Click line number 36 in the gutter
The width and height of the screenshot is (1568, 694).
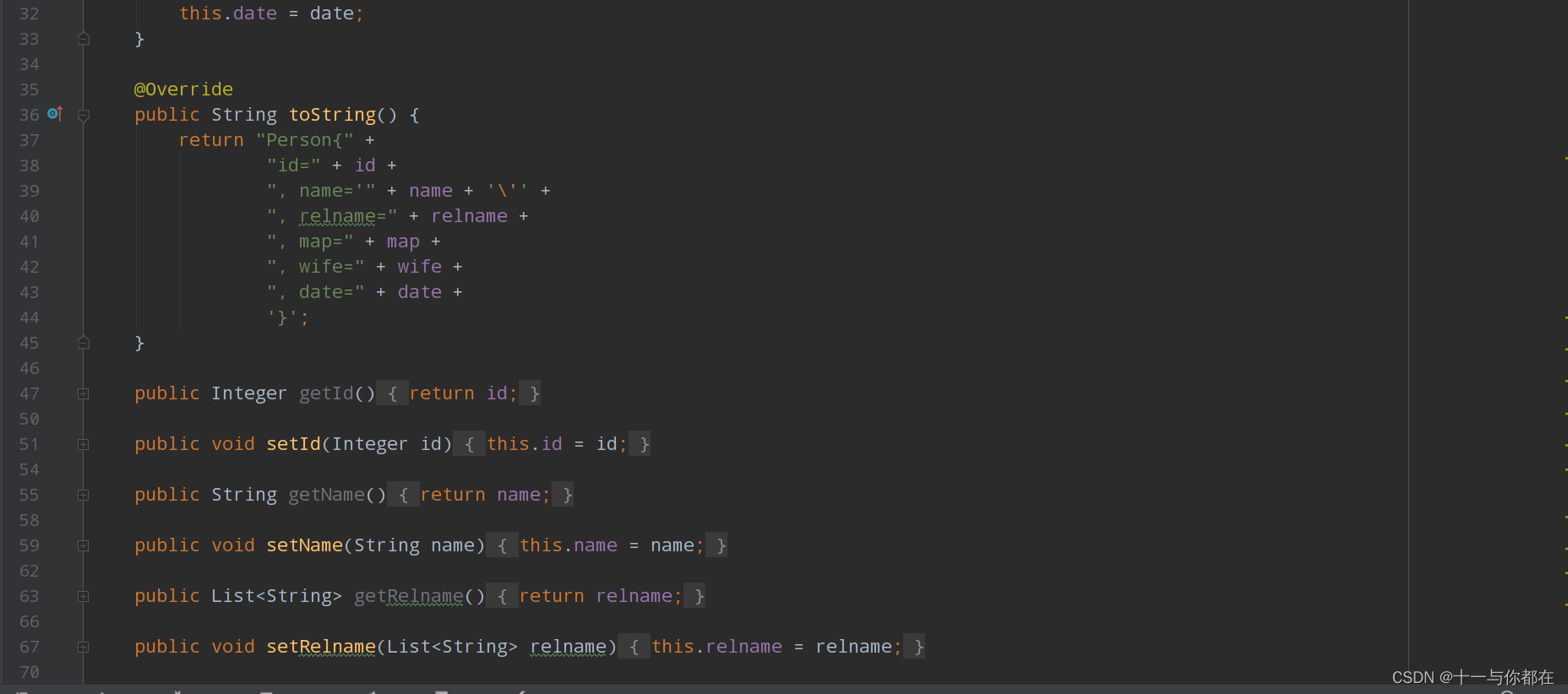[x=30, y=115]
